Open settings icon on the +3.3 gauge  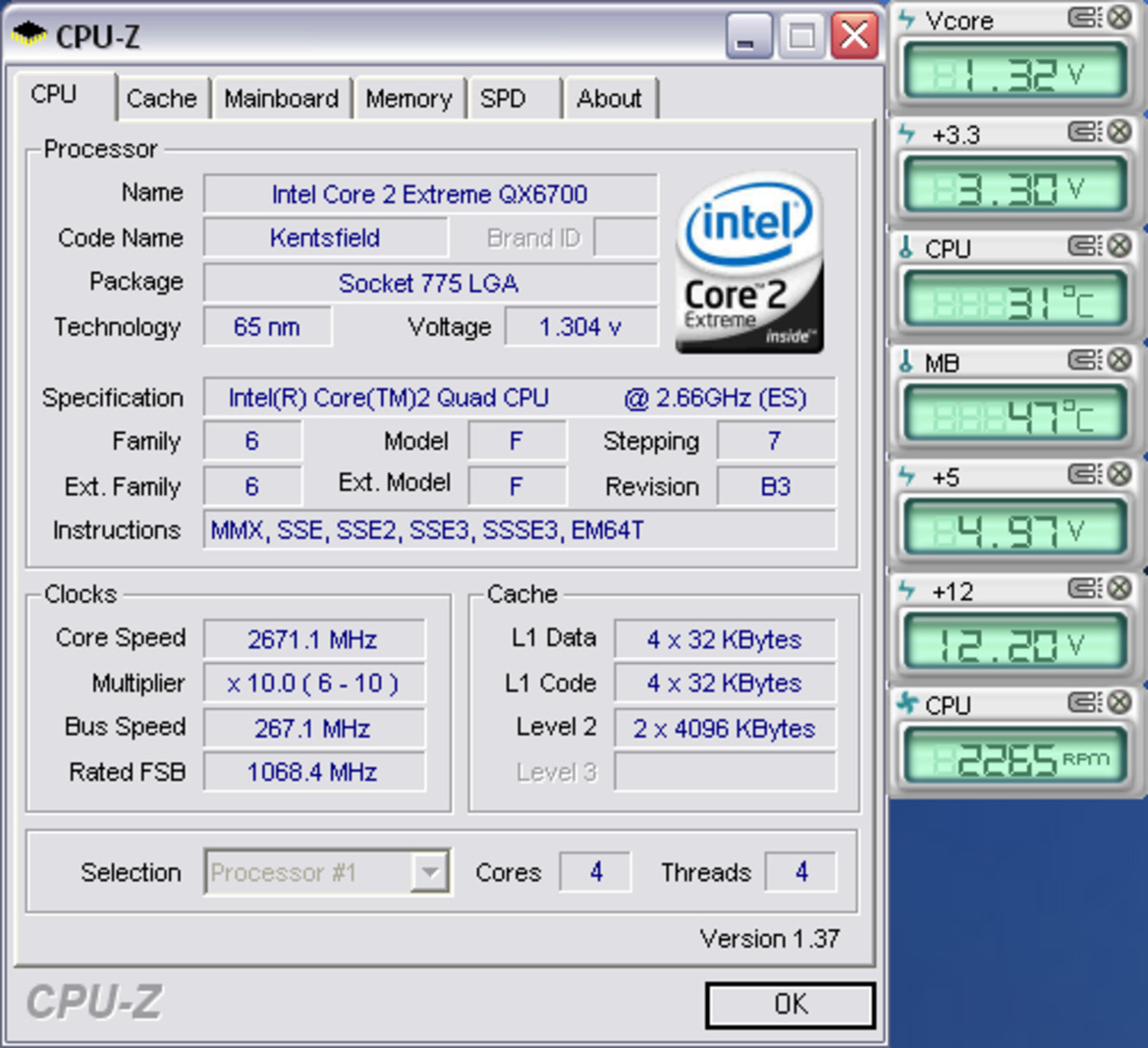(x=1084, y=131)
